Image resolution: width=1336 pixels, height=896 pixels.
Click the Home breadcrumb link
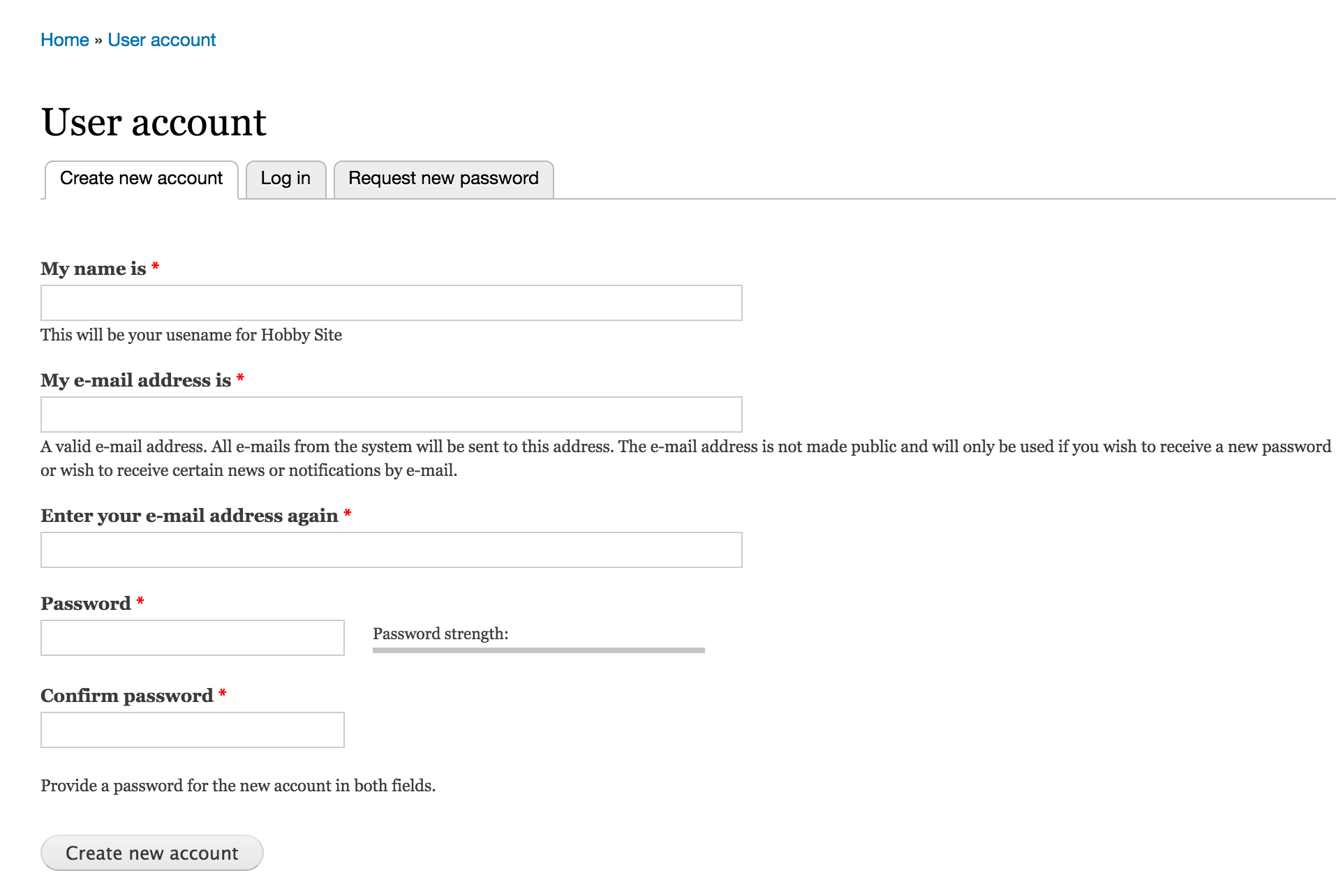(65, 40)
